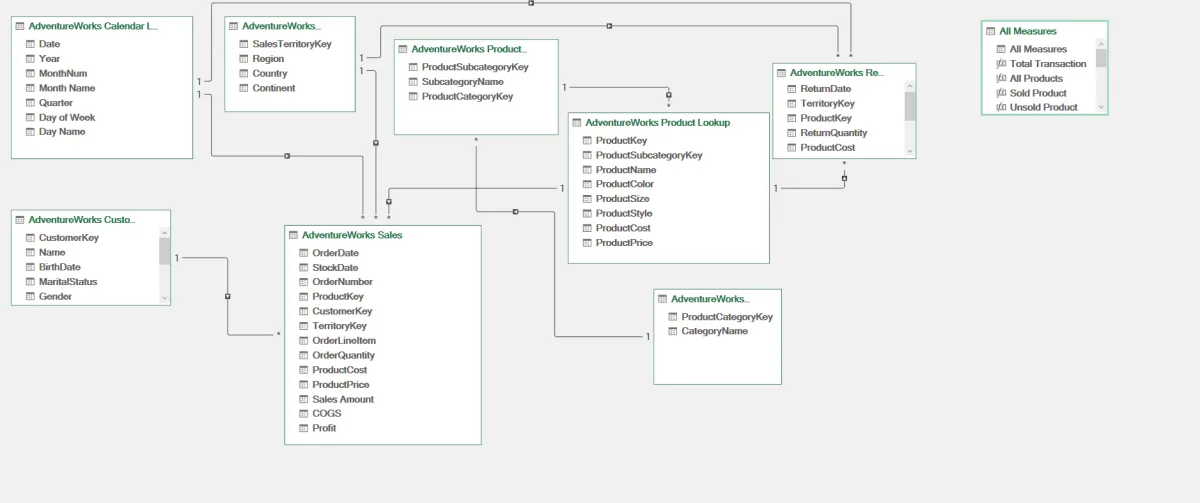The width and height of the screenshot is (1200, 503).
Task: Select the Customer-to-Sales relationship filter direction marker
Action: pos(228,296)
